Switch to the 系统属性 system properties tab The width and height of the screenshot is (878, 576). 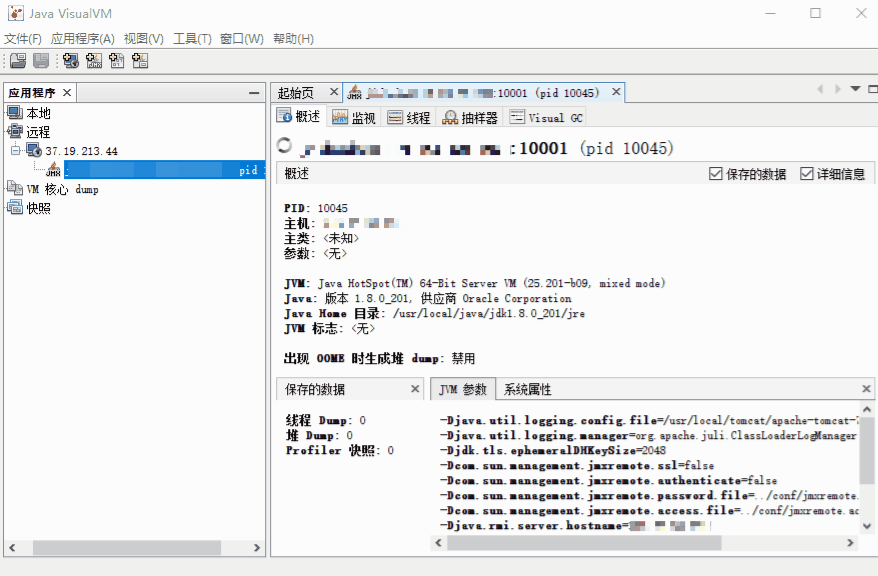pos(527,389)
